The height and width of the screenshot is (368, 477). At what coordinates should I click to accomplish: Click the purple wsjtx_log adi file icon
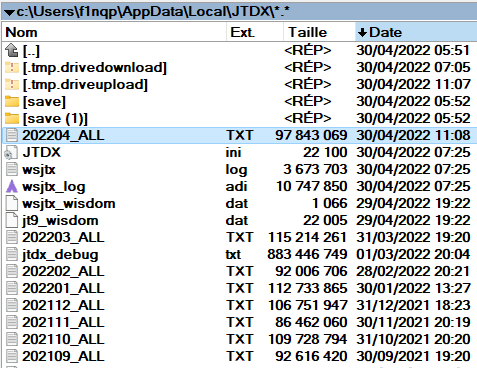pyautogui.click(x=12, y=186)
